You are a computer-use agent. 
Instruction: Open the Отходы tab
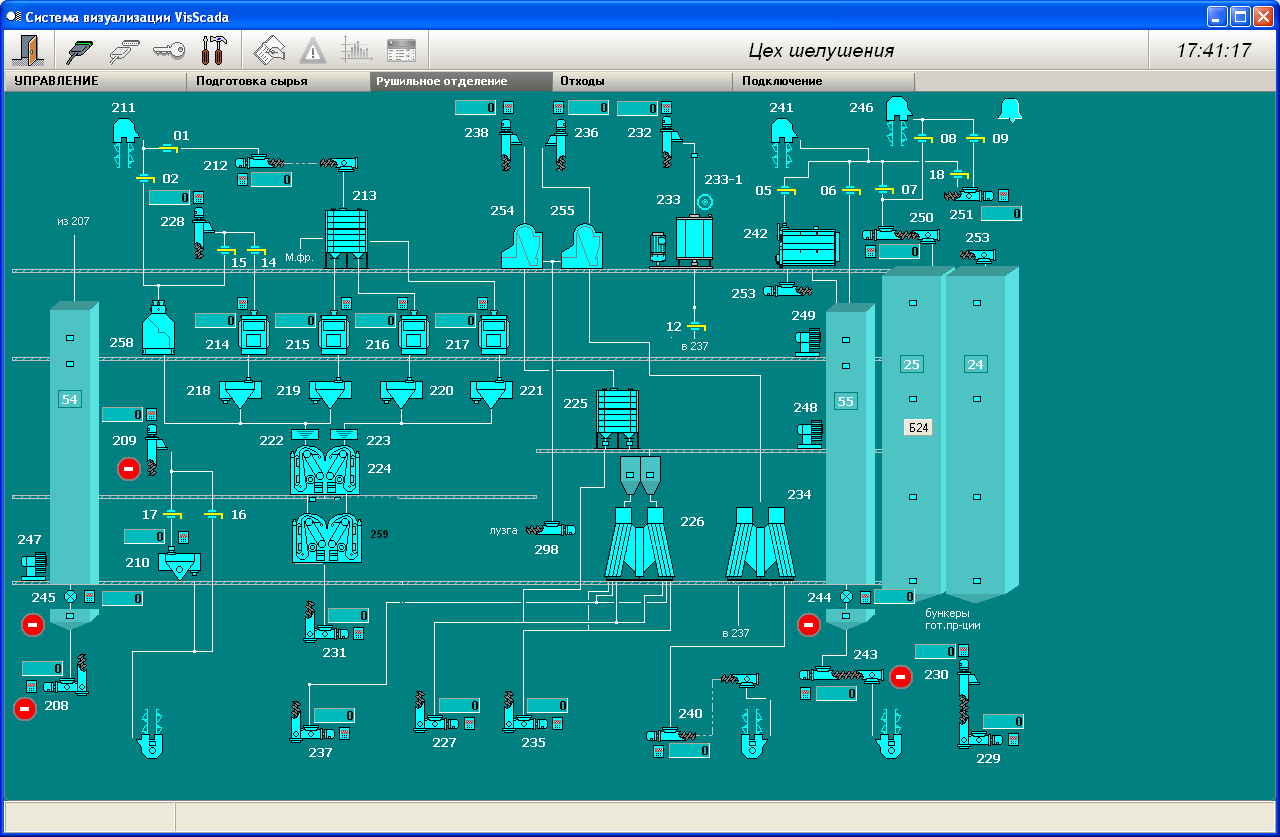click(x=641, y=82)
